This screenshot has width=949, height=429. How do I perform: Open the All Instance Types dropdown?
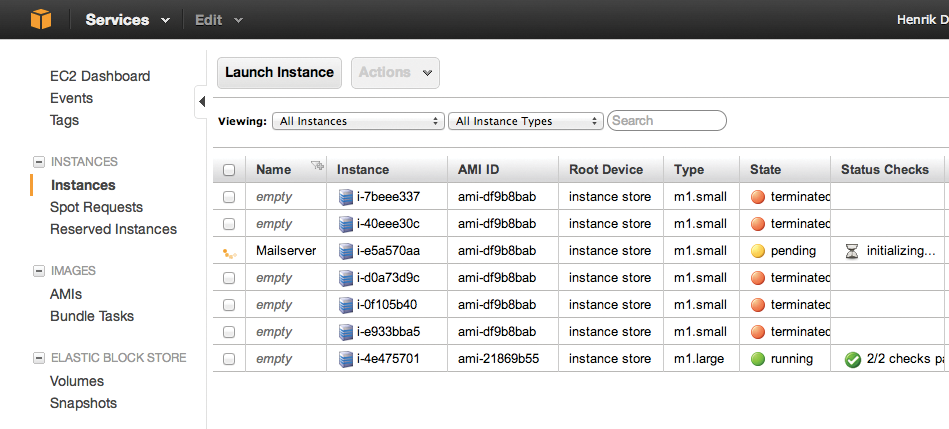(525, 121)
